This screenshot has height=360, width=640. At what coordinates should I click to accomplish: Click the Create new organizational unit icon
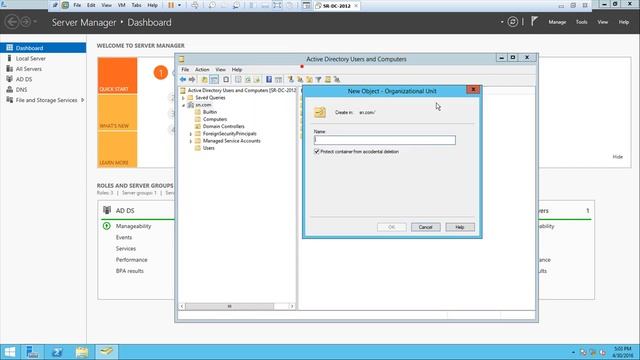[x=309, y=80]
